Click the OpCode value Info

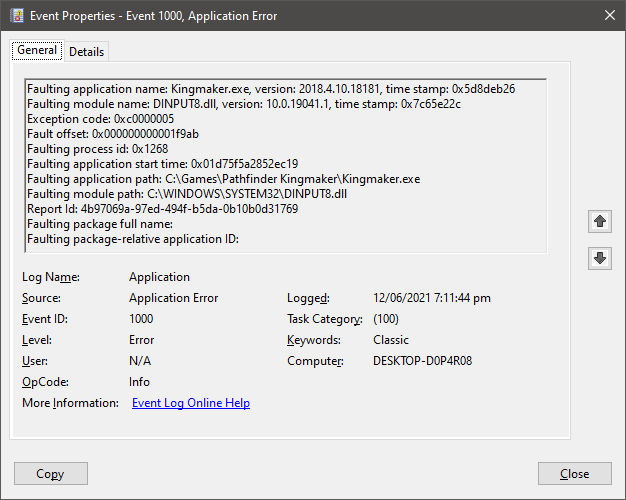[x=139, y=382]
